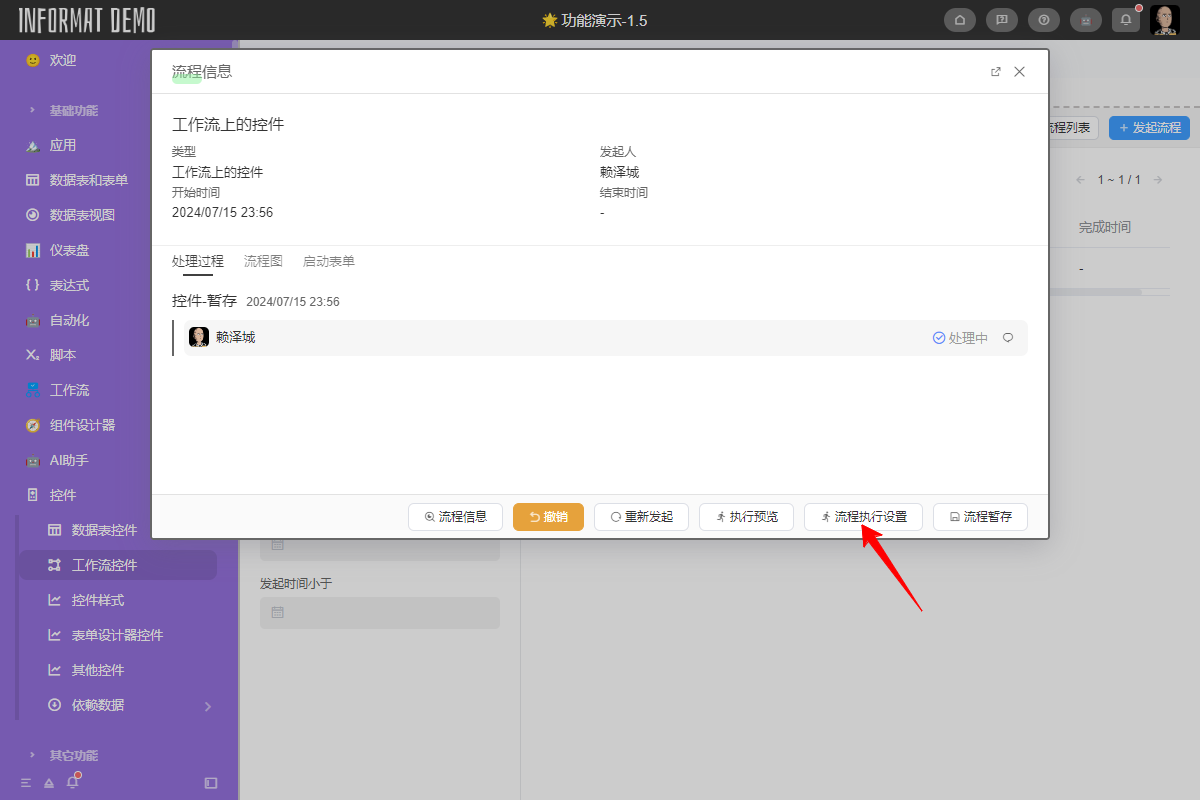1200x800 pixels.
Task: Open the help question mark icon
Action: (1043, 20)
